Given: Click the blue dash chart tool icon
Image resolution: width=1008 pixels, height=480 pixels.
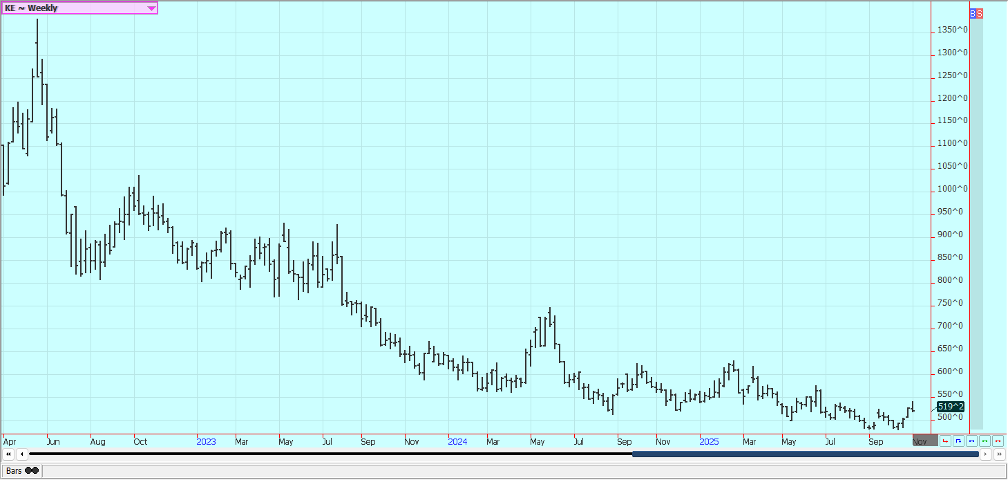Looking at the screenshot, I should click(971, 440).
